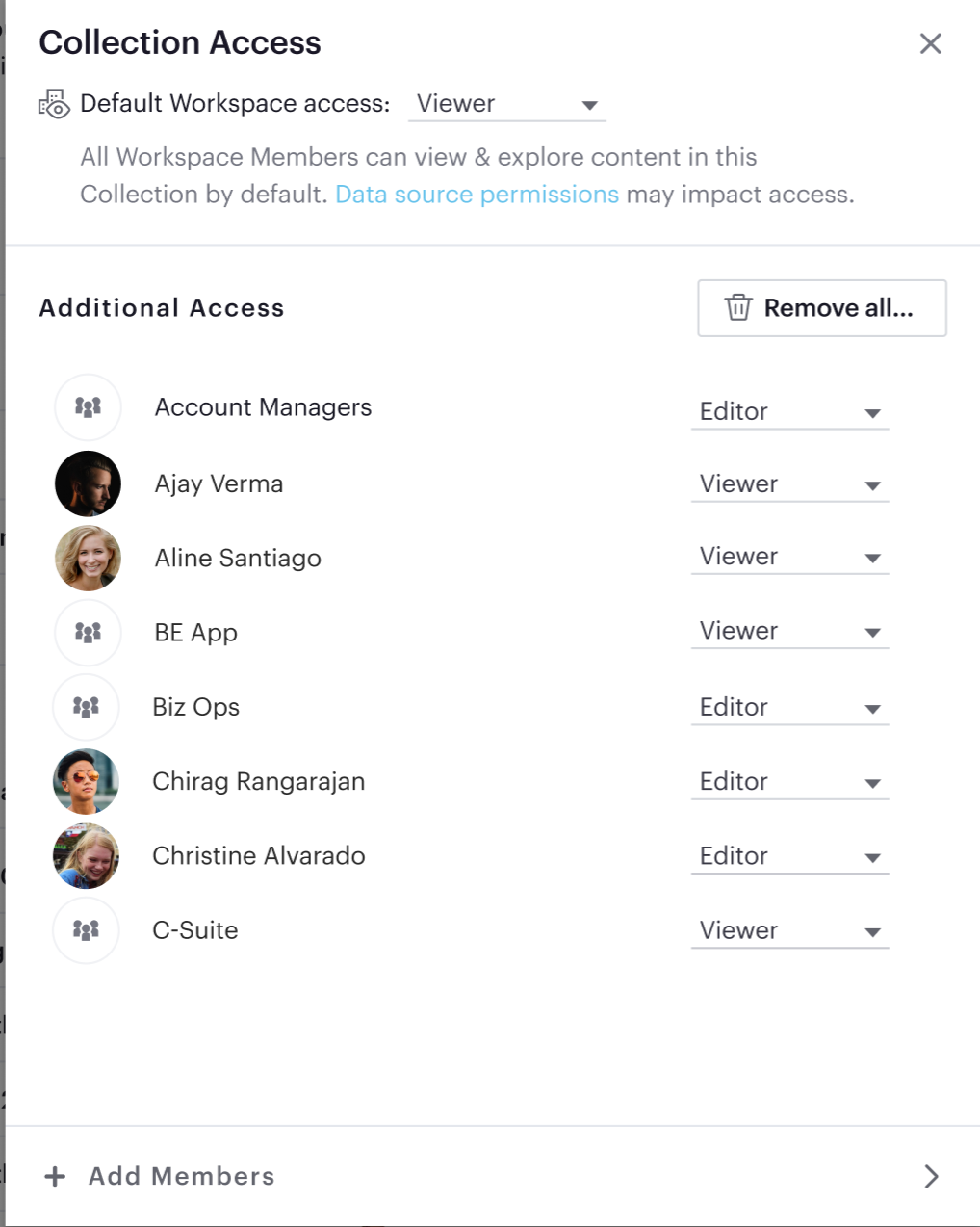Click the Remove all button
This screenshot has height=1227, width=980.
821,308
